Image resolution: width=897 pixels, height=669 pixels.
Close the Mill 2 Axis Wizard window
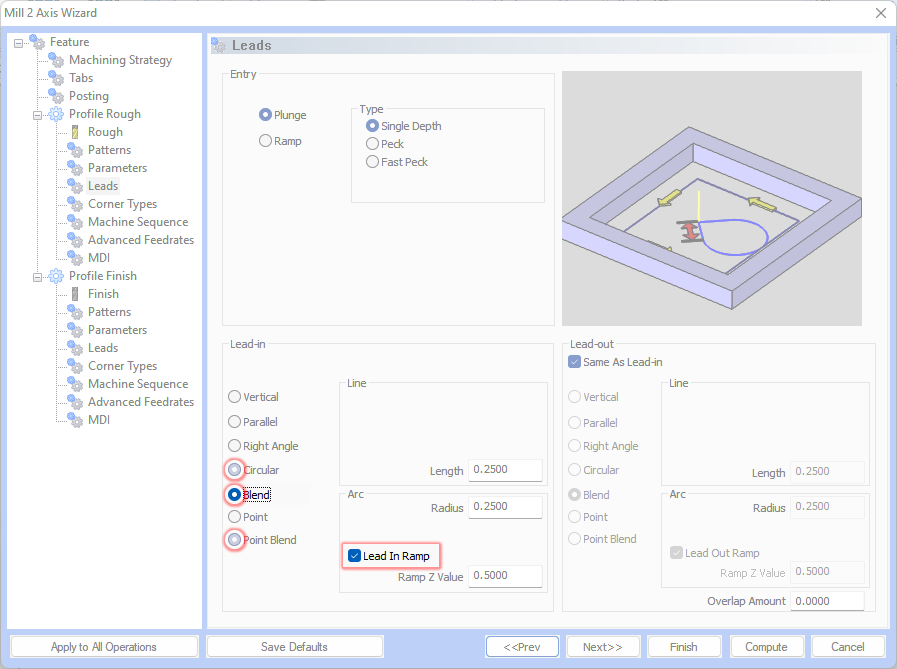(x=881, y=13)
